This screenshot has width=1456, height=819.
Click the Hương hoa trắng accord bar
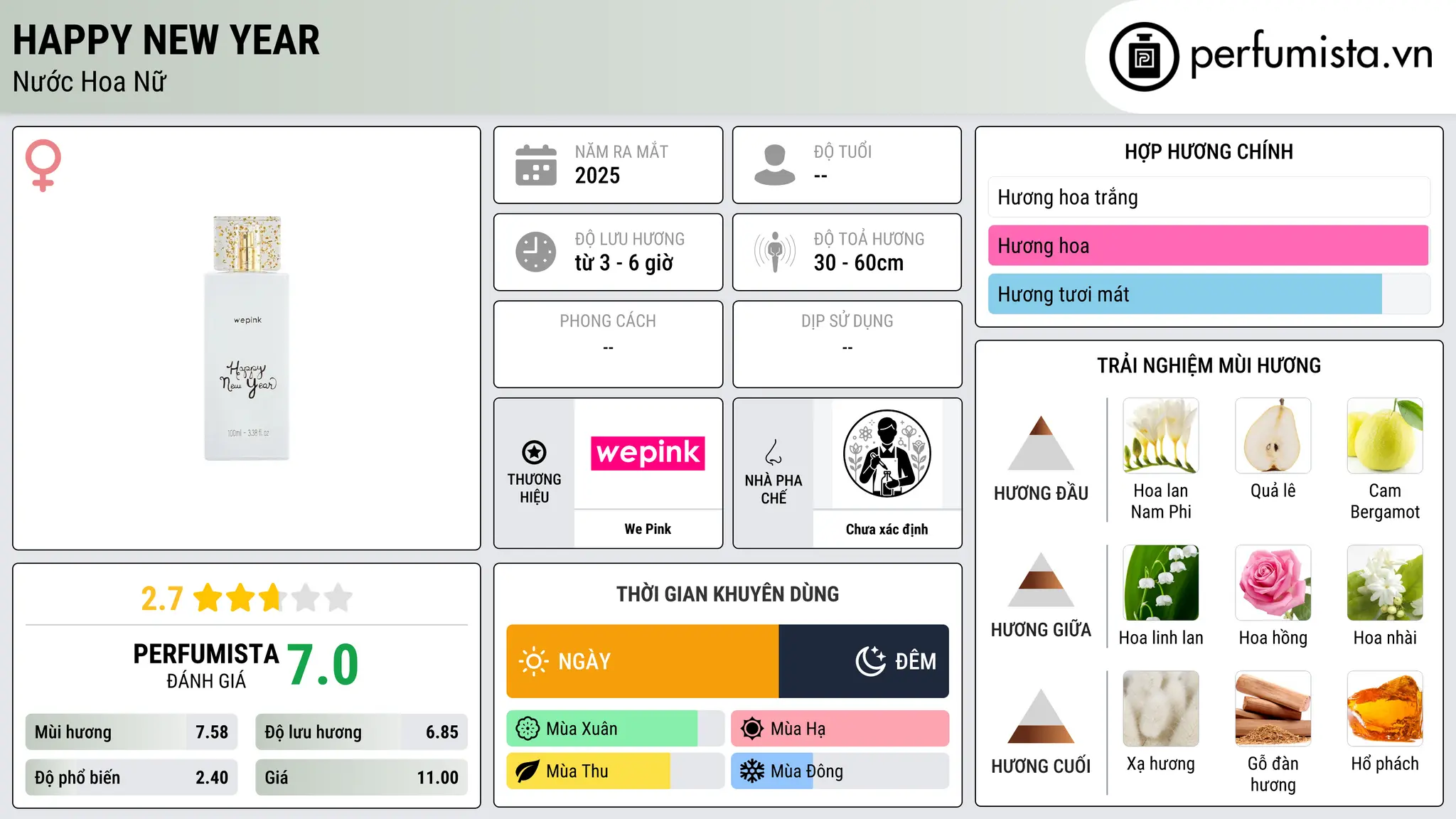(1209, 197)
